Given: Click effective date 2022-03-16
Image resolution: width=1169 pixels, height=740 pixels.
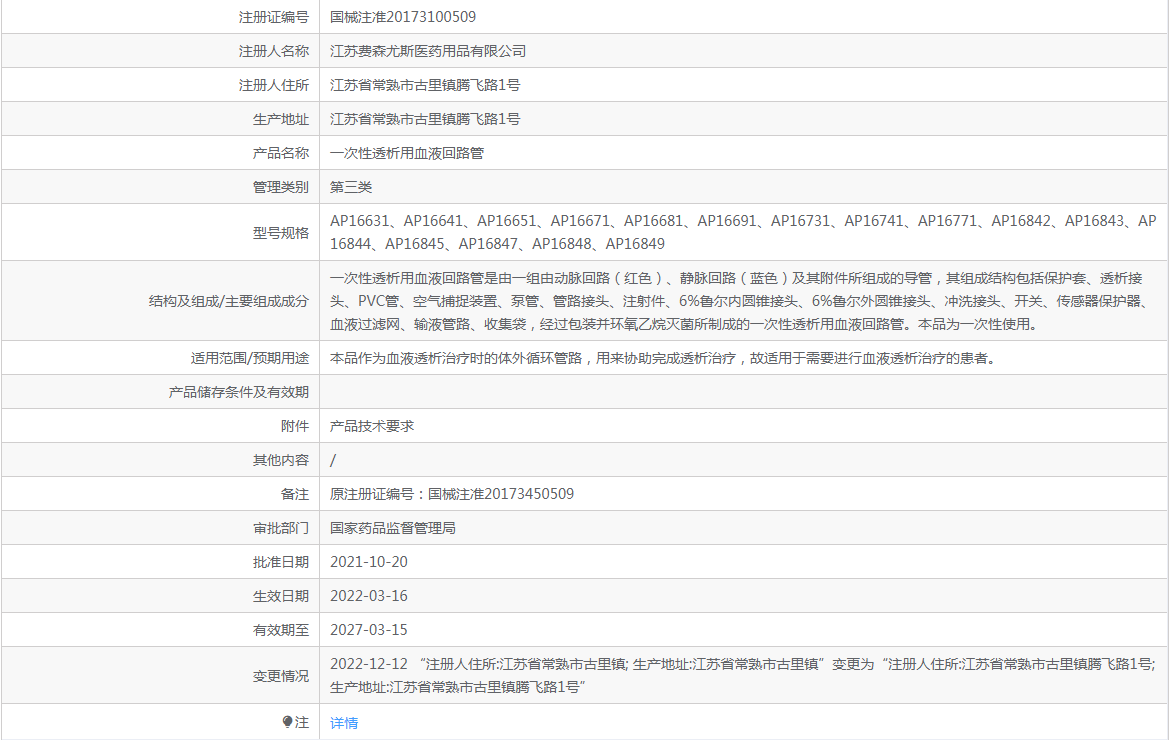Looking at the screenshot, I should pos(369,596).
